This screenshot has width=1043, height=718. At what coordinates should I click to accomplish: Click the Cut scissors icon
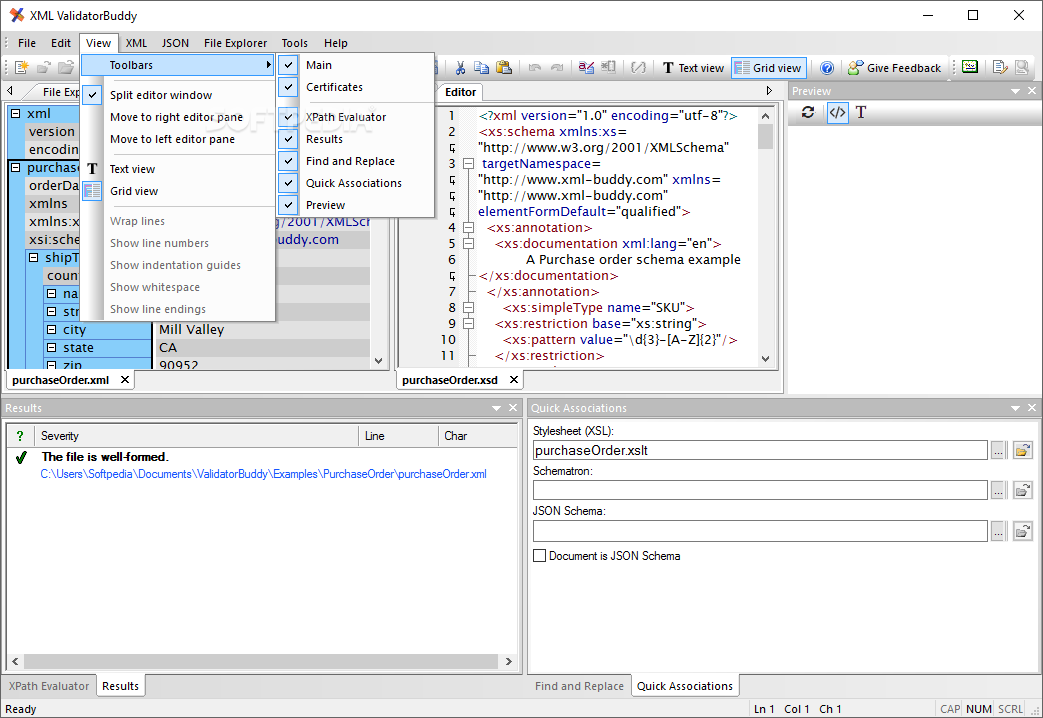460,67
